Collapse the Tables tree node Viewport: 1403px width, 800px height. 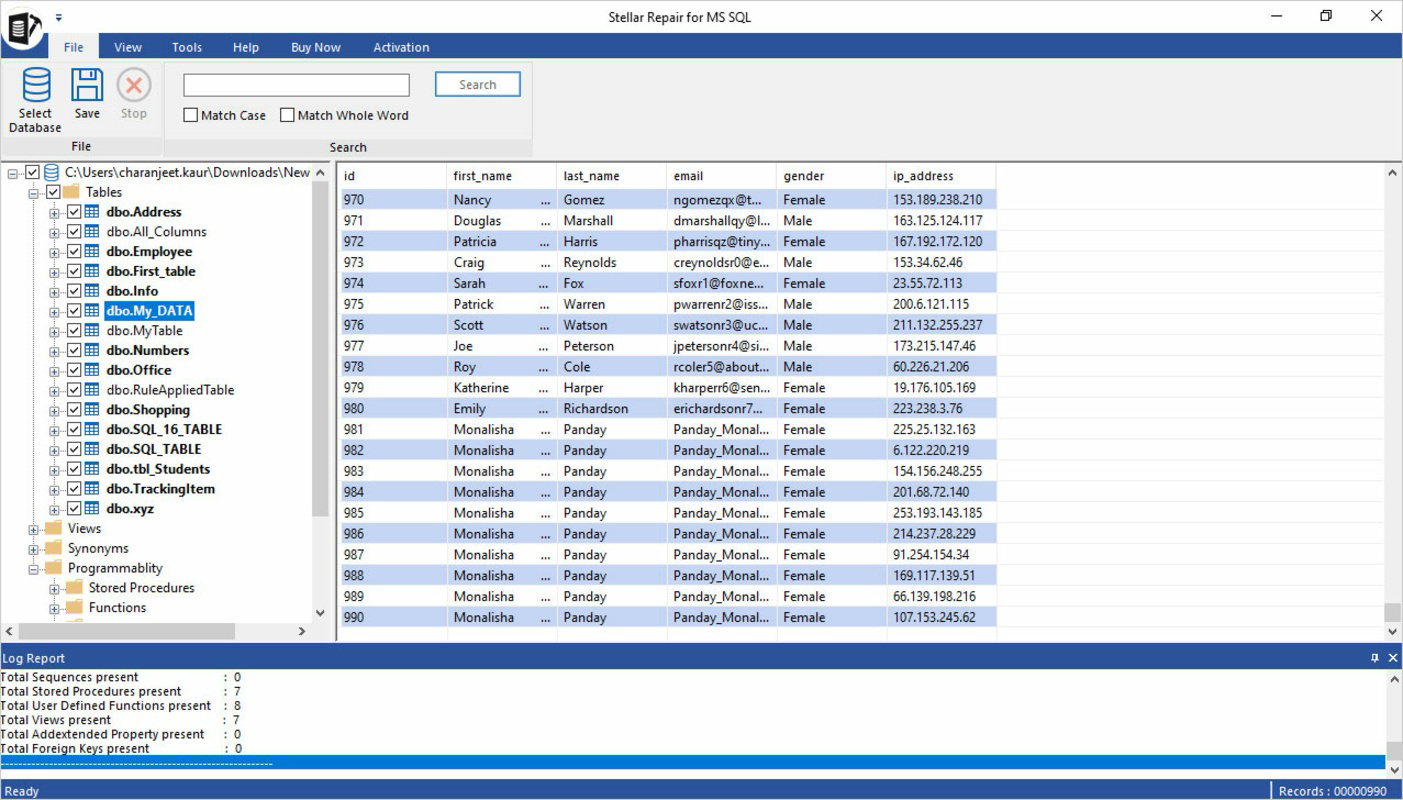pyautogui.click(x=33, y=193)
